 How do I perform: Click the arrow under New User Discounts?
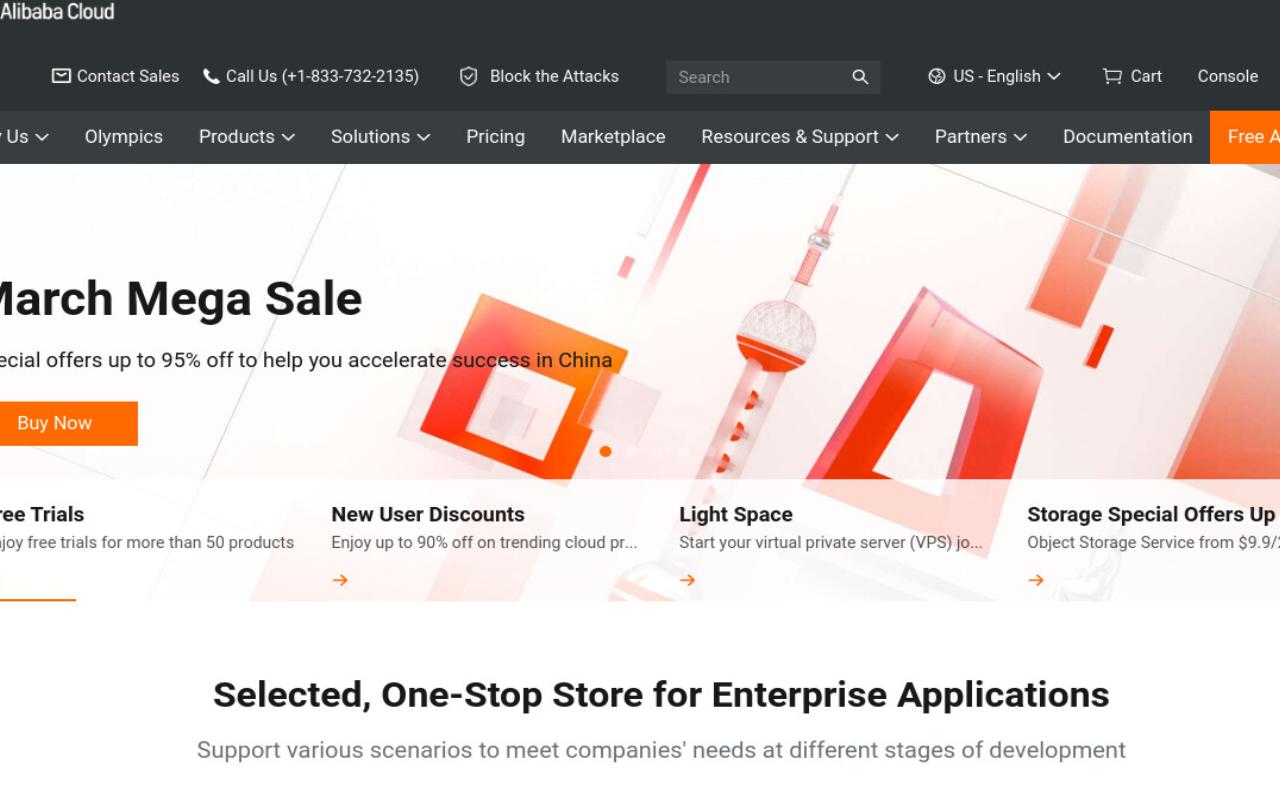coord(340,580)
